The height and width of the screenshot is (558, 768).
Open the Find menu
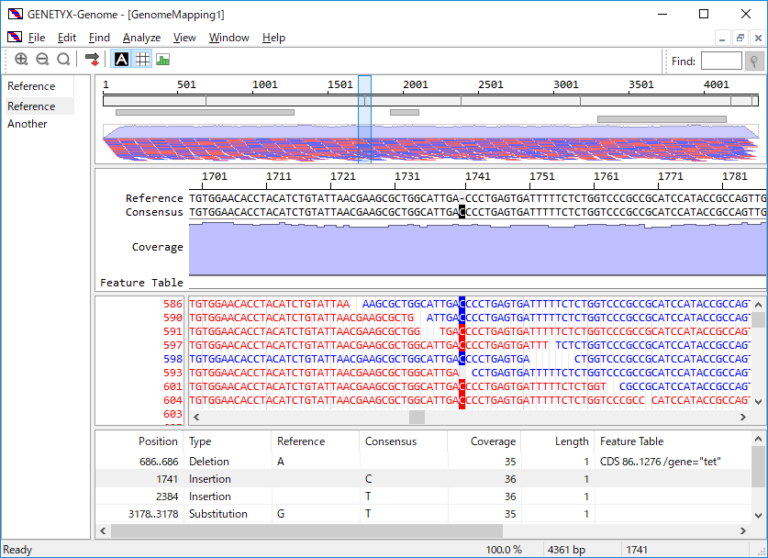(x=99, y=38)
